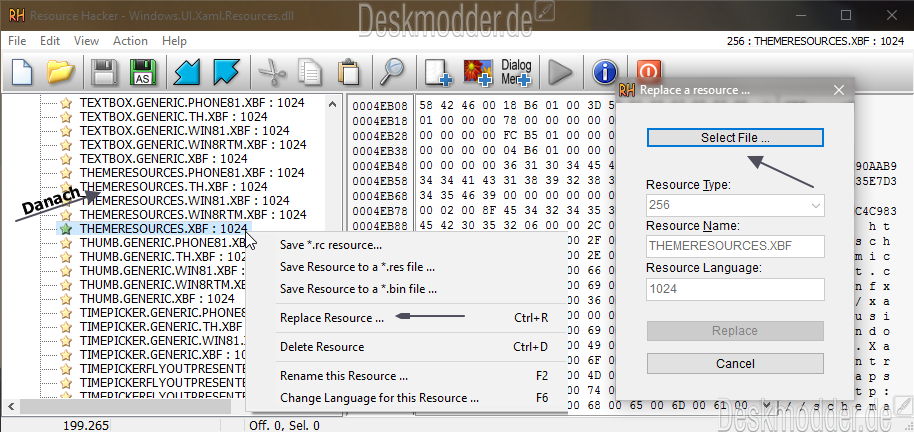The width and height of the screenshot is (914, 432).
Task: Click the blue down-right arrow toolbar icon
Action: pos(226,73)
